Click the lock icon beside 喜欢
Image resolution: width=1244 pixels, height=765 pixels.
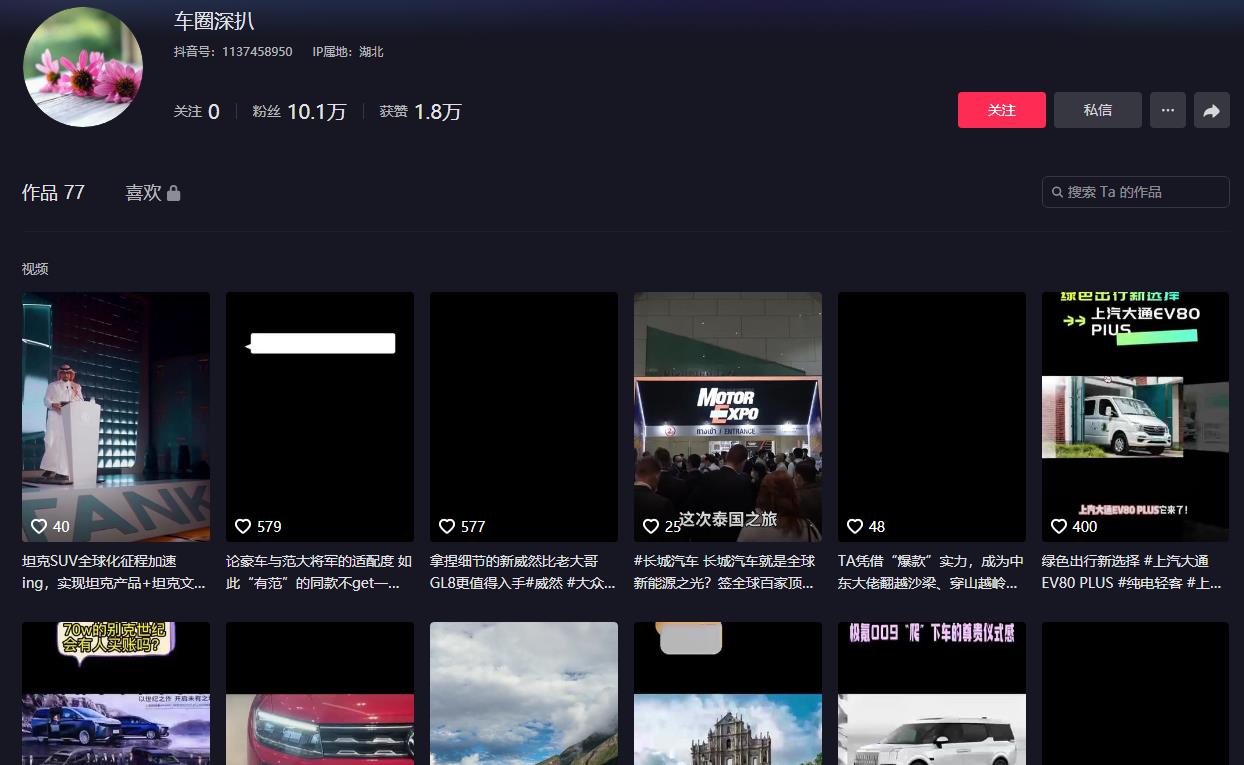(174, 192)
